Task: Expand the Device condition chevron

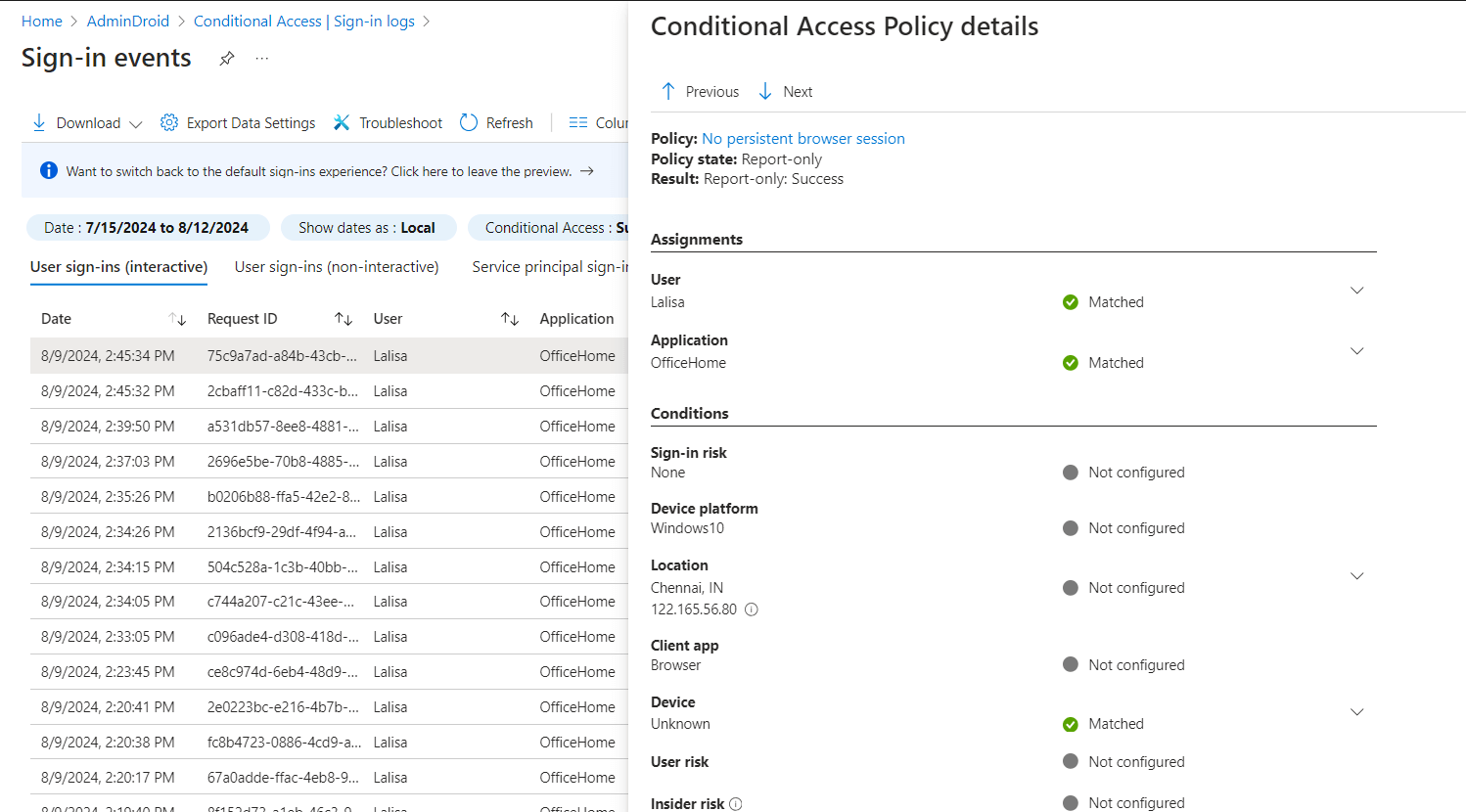Action: point(1357,712)
